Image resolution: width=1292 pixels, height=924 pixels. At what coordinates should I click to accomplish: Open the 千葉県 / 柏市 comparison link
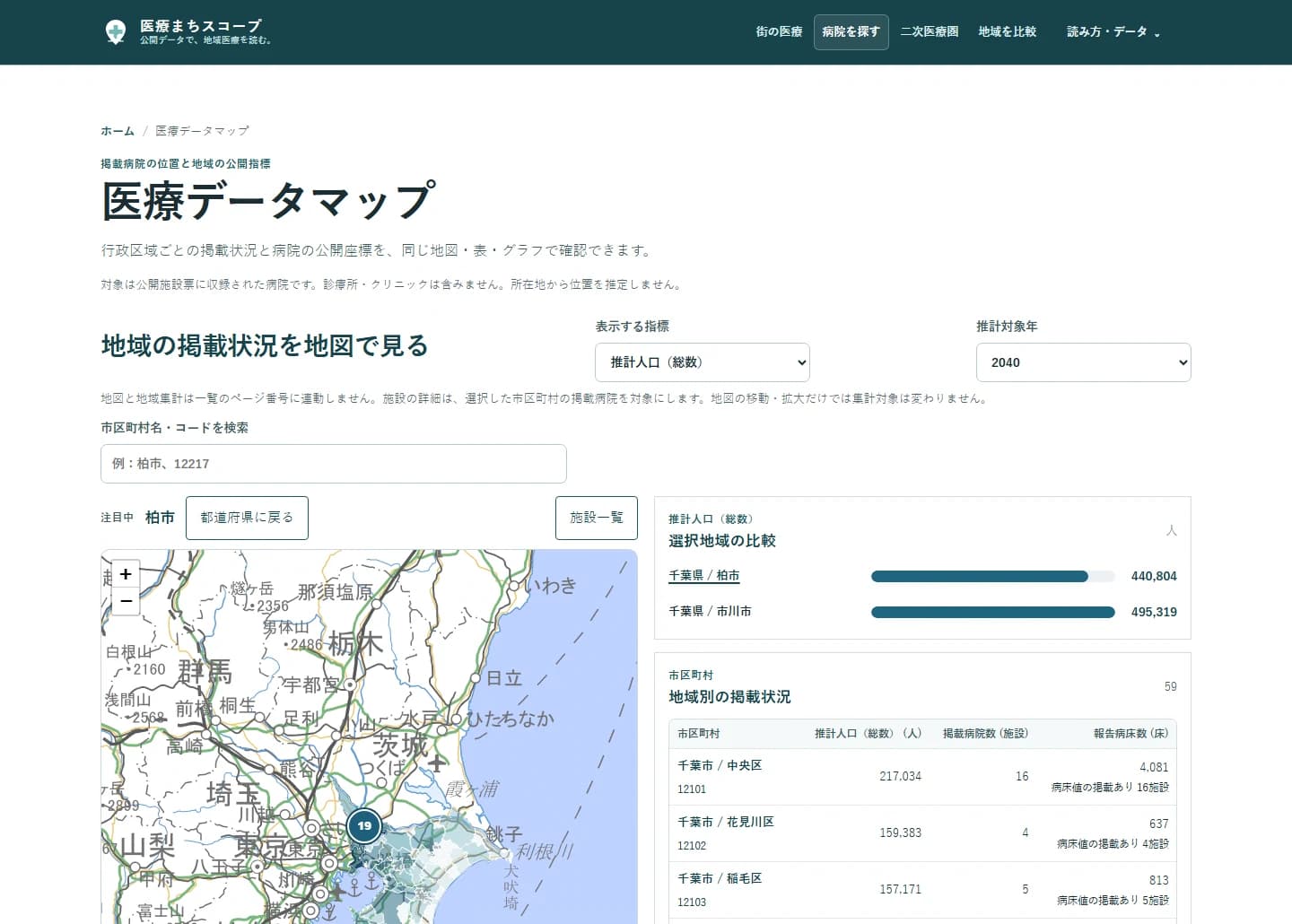[x=704, y=576]
